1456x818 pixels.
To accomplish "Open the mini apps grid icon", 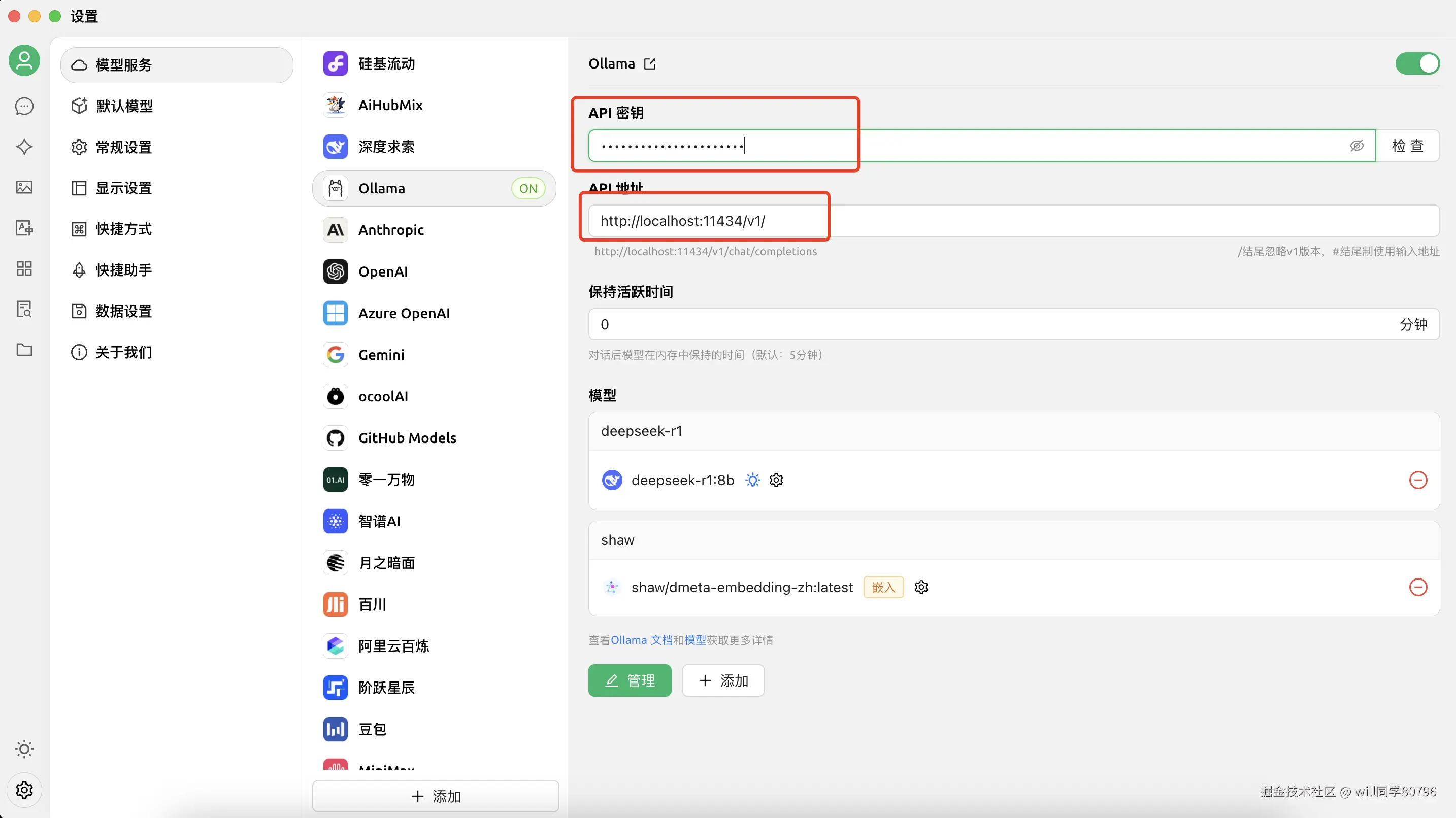I will coord(24,268).
